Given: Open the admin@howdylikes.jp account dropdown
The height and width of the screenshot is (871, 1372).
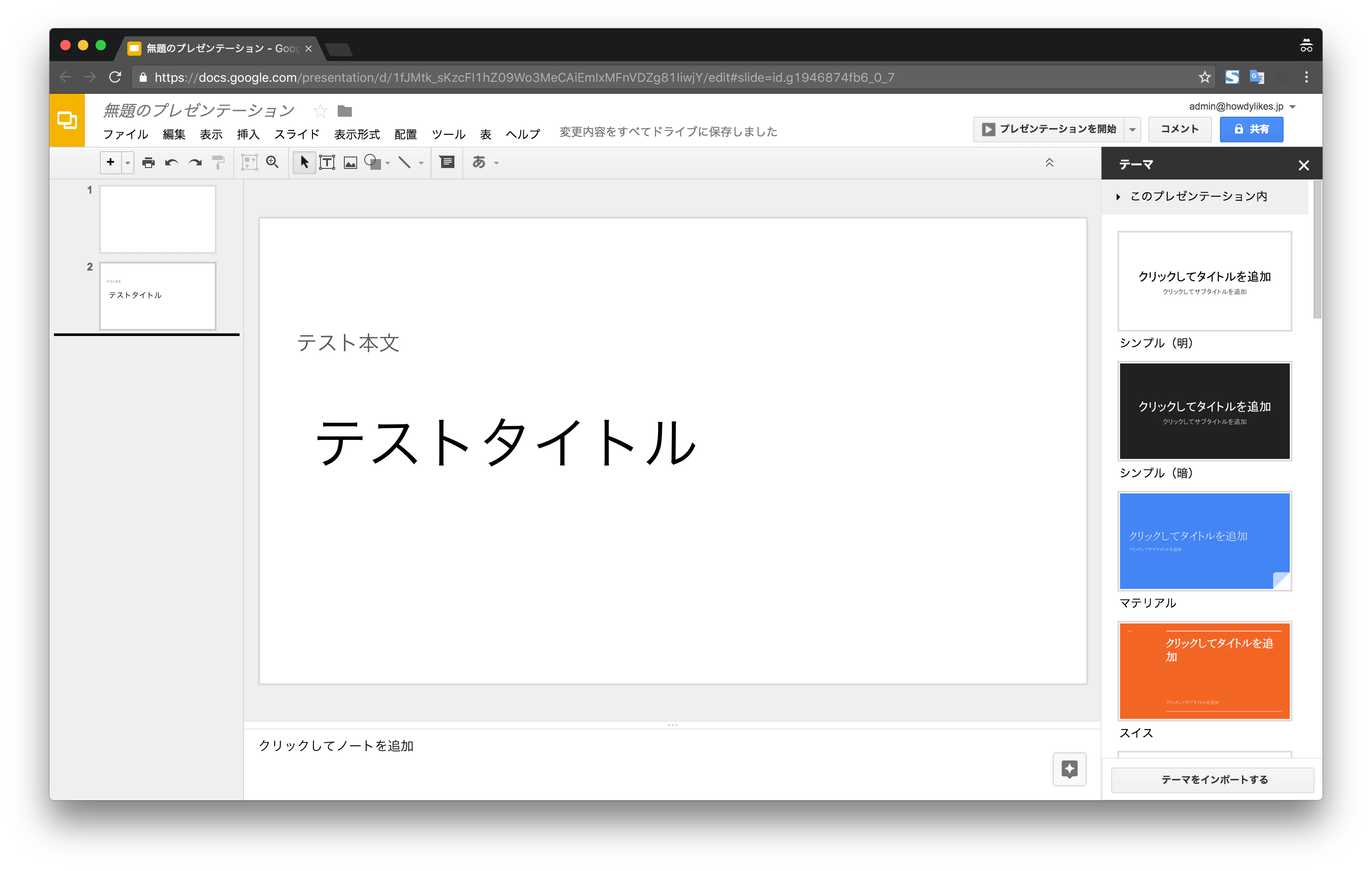Looking at the screenshot, I should point(1242,107).
